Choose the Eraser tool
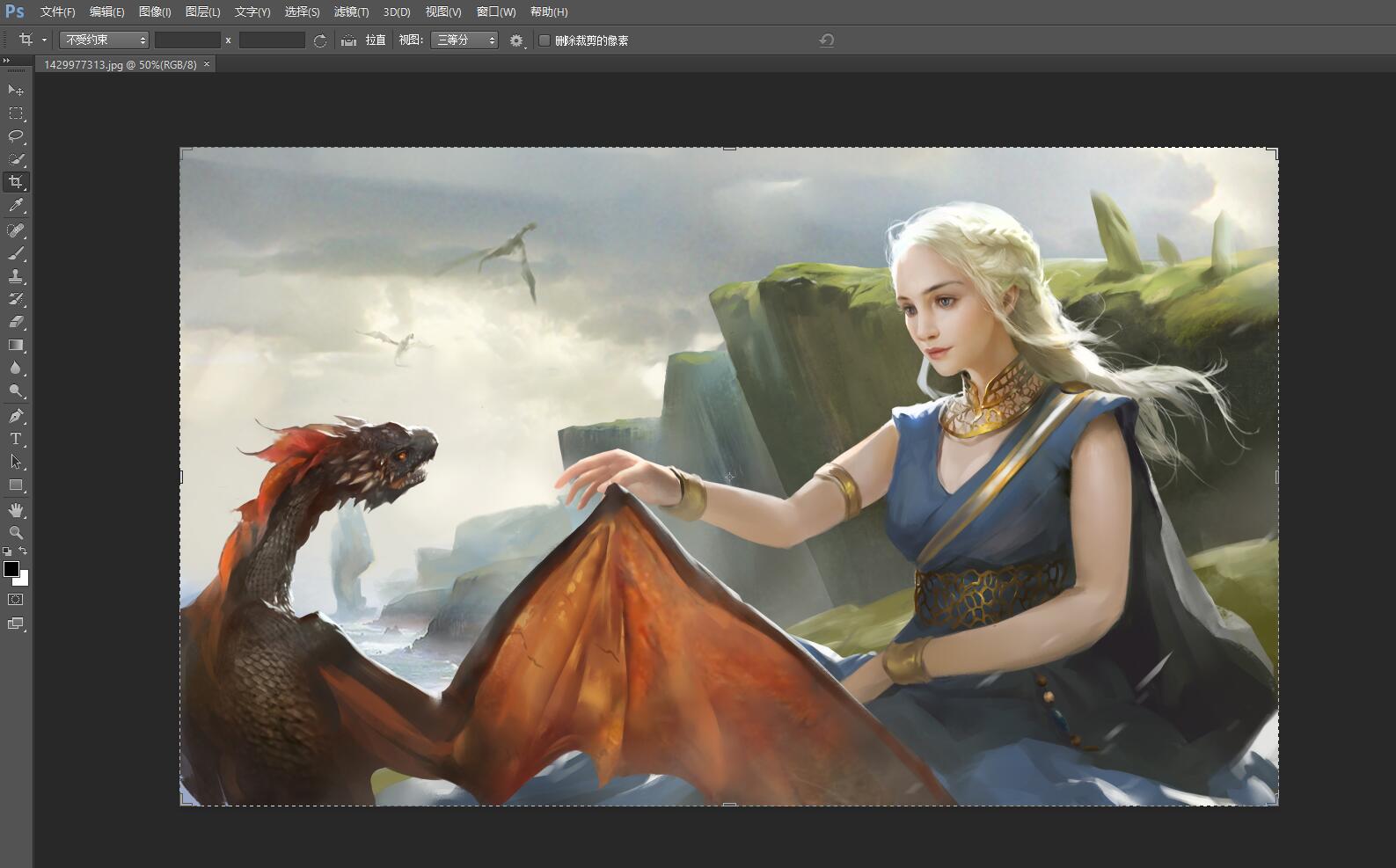1396x868 pixels. [16, 323]
